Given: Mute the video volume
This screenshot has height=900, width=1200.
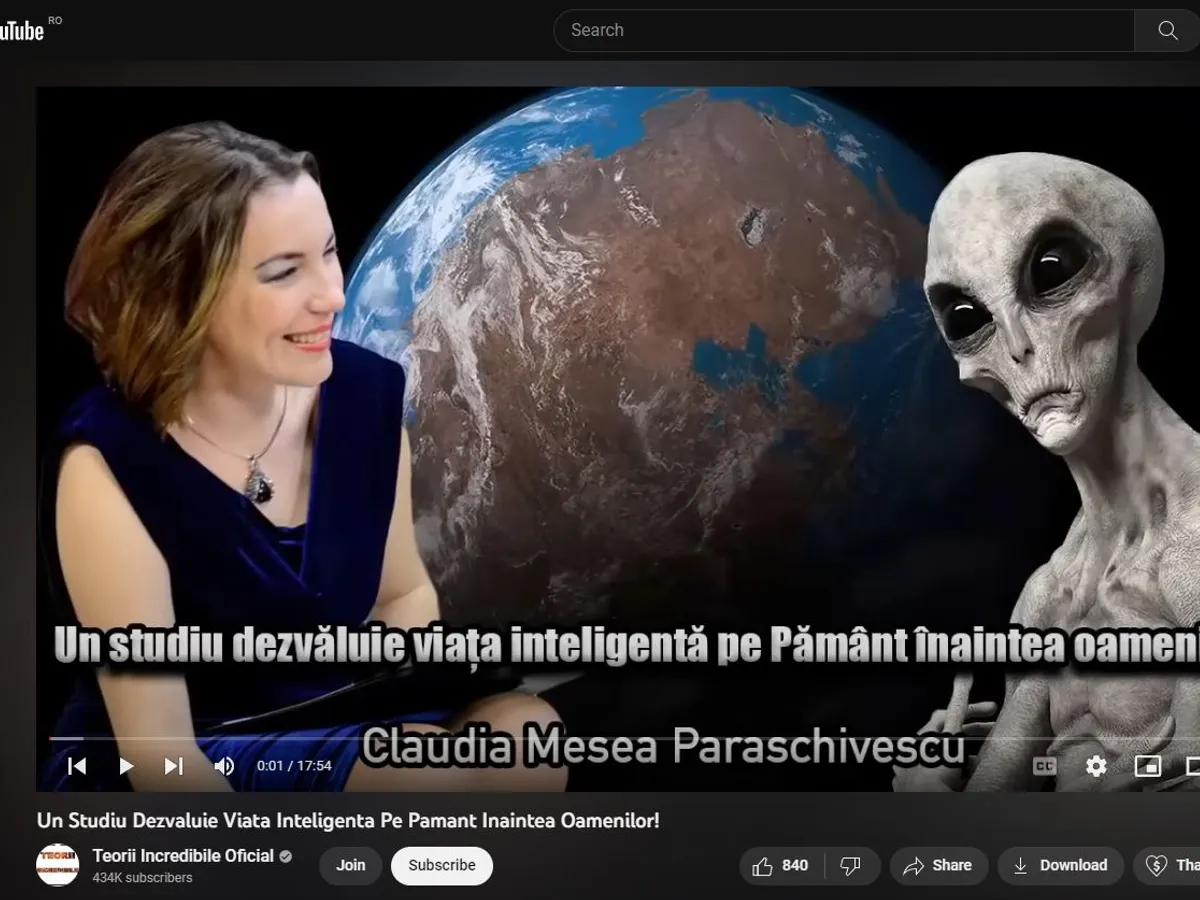Looking at the screenshot, I should click(x=224, y=766).
